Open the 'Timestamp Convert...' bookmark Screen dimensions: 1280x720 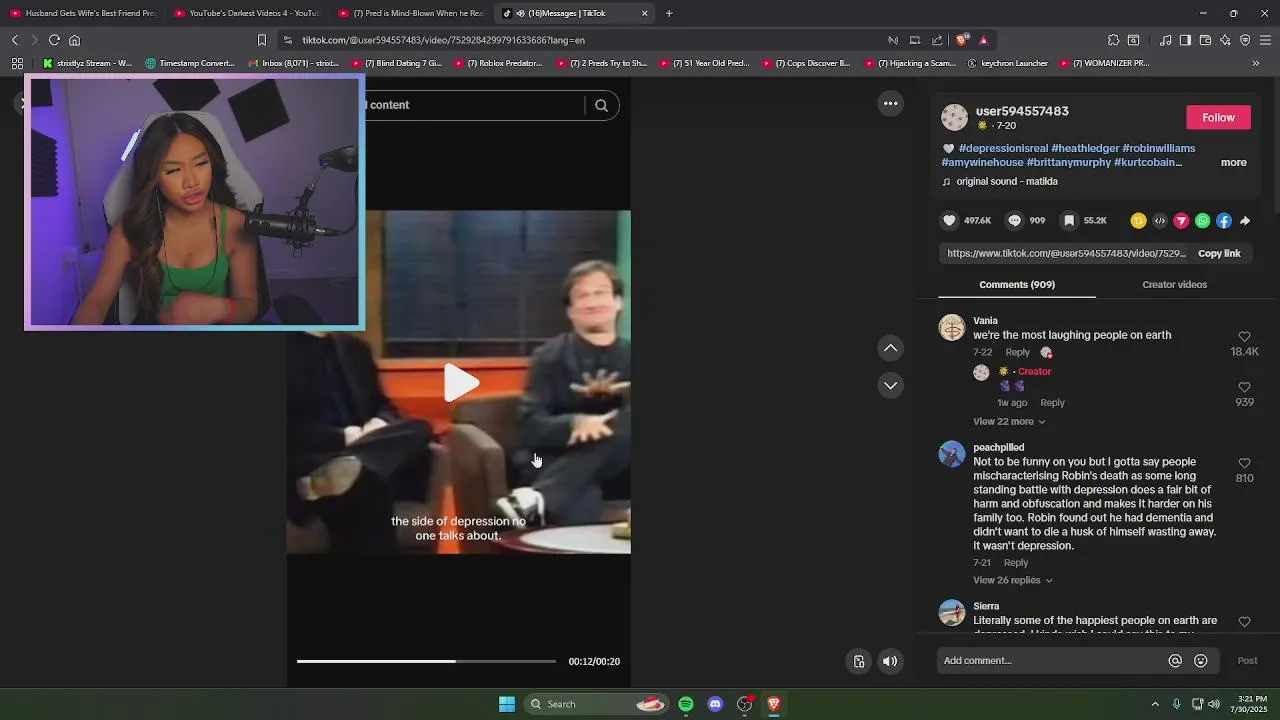click(190, 63)
